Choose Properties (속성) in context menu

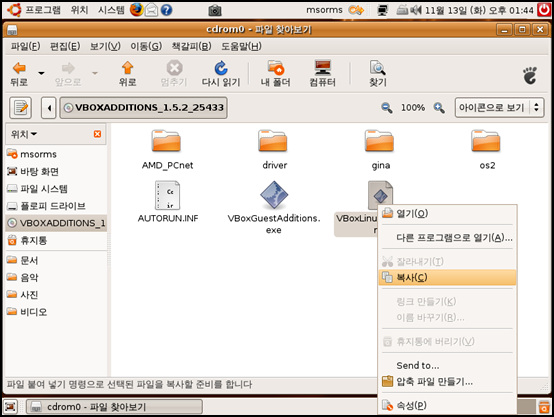[x=447, y=405]
